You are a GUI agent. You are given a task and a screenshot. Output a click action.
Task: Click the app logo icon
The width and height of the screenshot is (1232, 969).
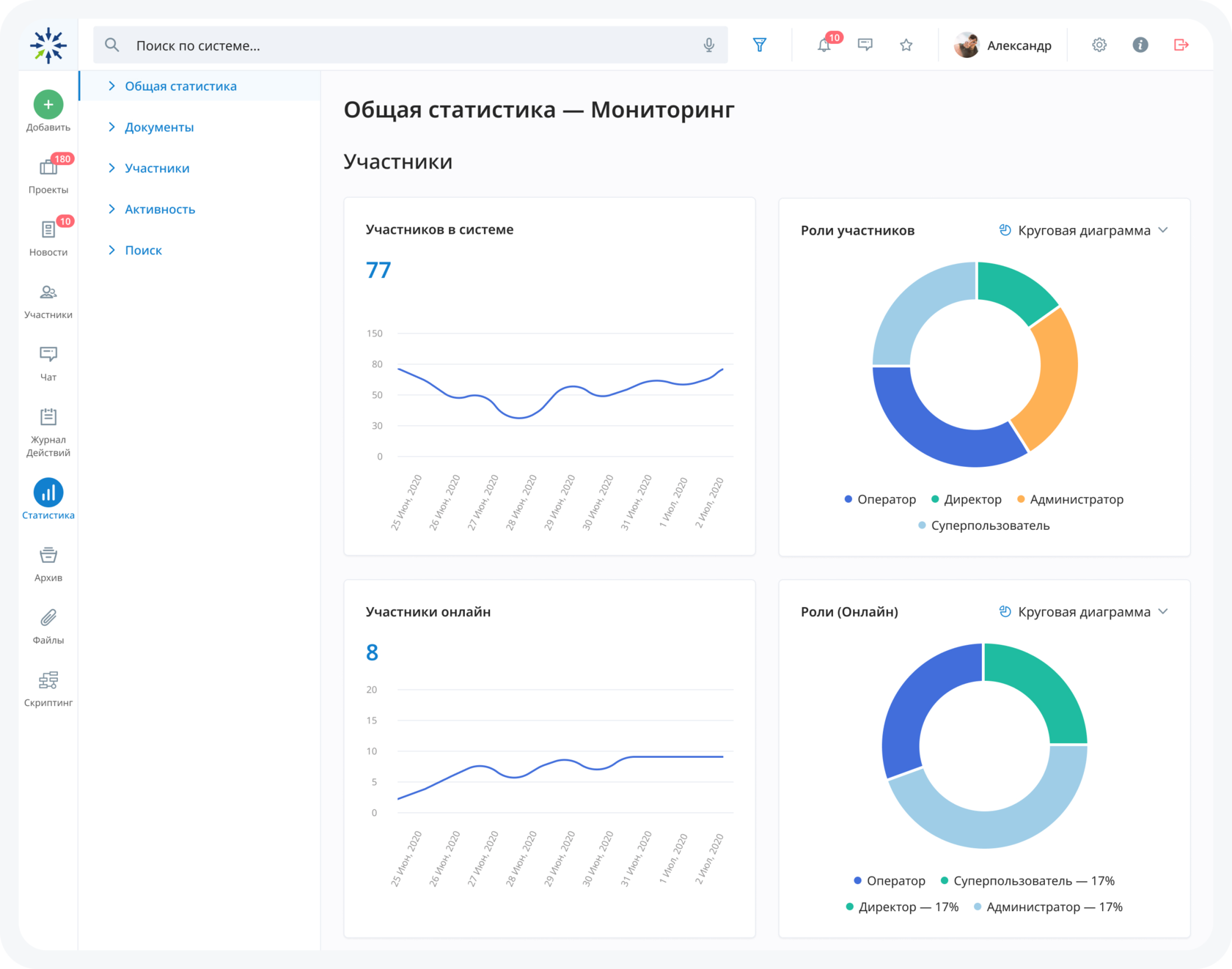(48, 45)
